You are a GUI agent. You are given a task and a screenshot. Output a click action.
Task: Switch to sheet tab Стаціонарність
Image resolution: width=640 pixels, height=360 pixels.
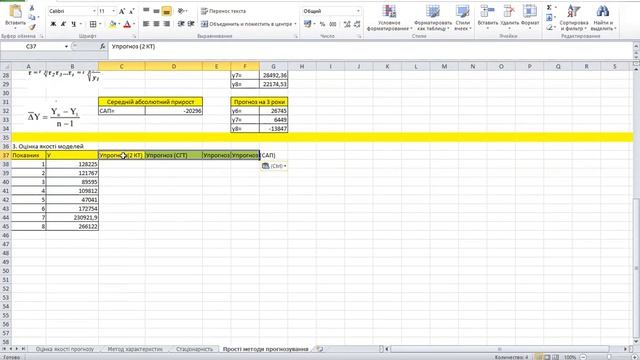pos(194,349)
